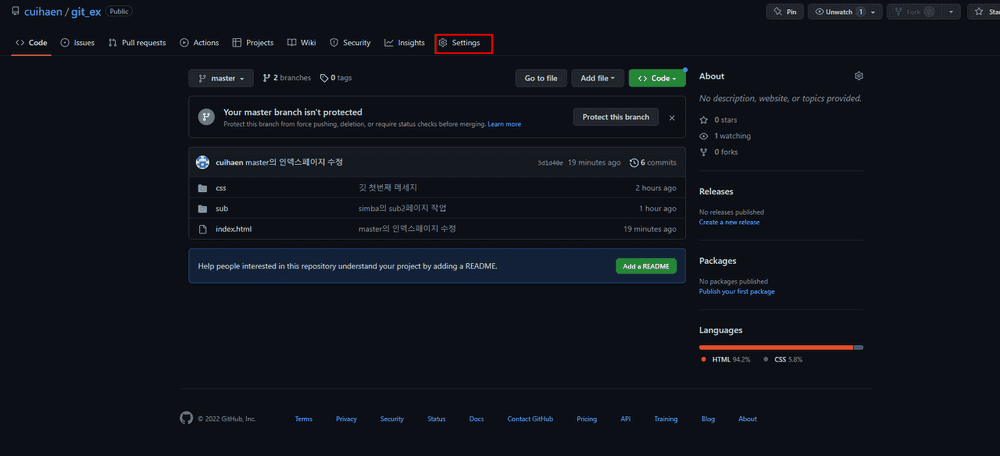
Task: View the 0 tags link
Action: (x=336, y=78)
